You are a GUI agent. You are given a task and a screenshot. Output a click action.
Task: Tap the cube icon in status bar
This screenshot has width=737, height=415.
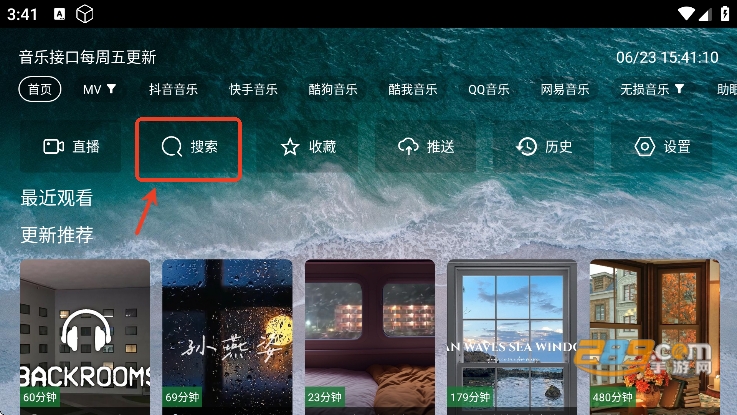(x=85, y=14)
